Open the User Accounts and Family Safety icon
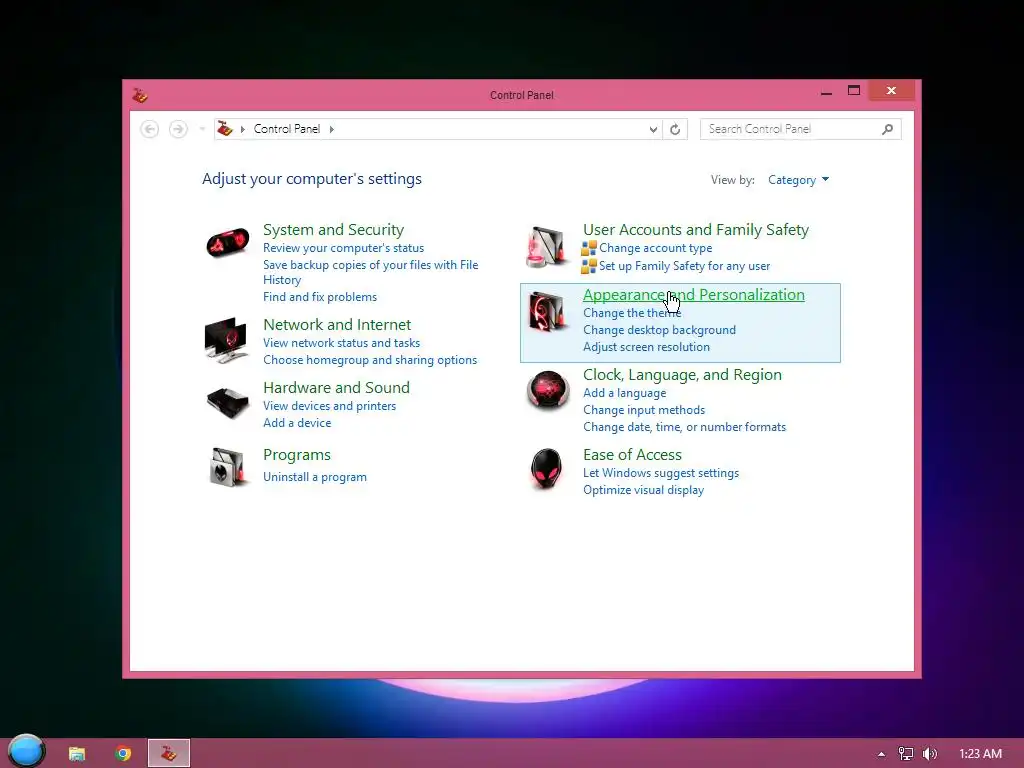1024x768 pixels. 547,247
